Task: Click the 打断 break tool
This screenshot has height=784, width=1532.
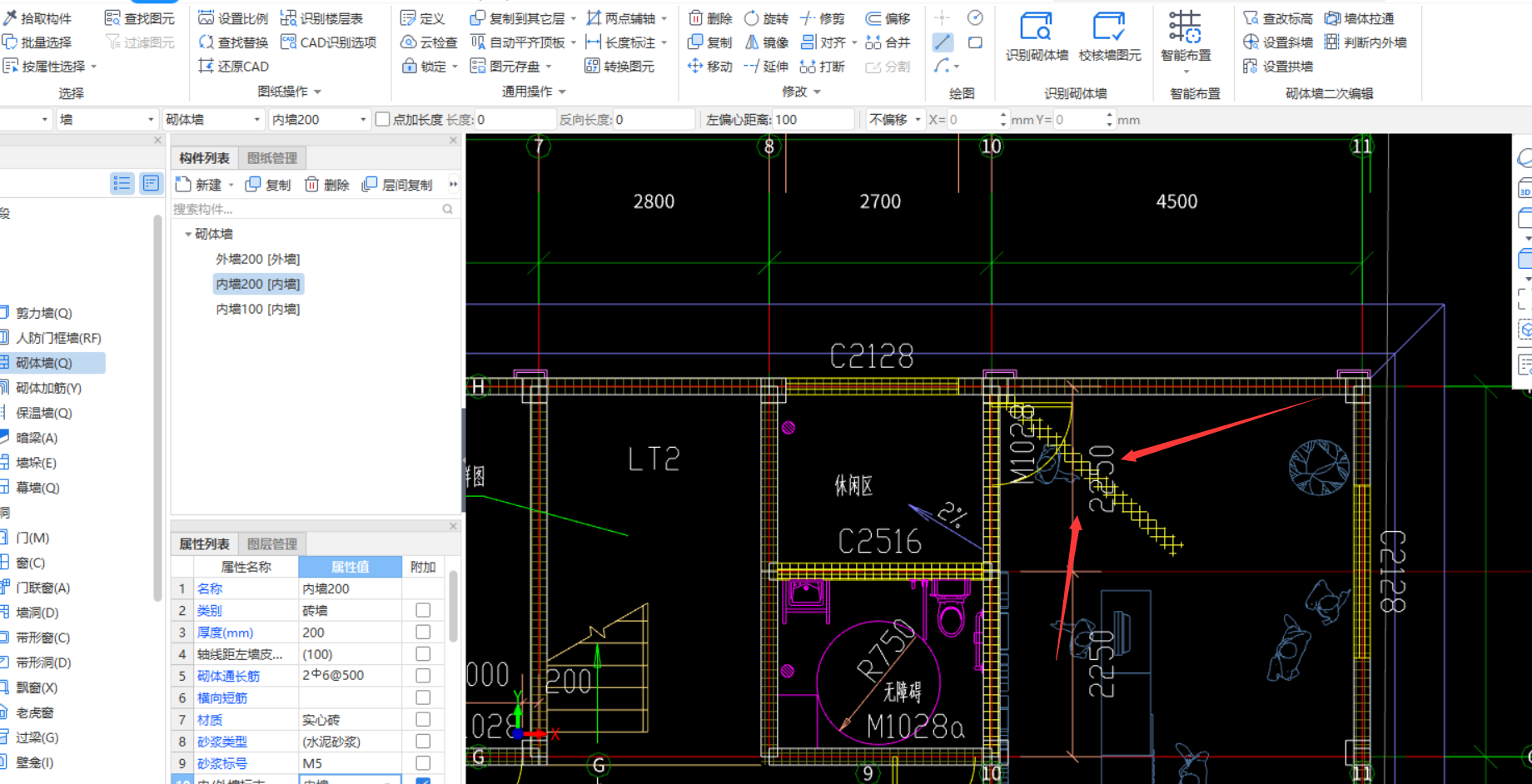Action: pyautogui.click(x=822, y=67)
